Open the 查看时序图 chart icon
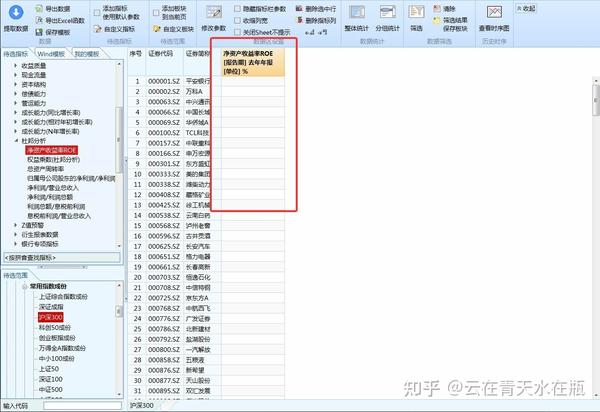Screen dimensions: 600x412 [494, 12]
